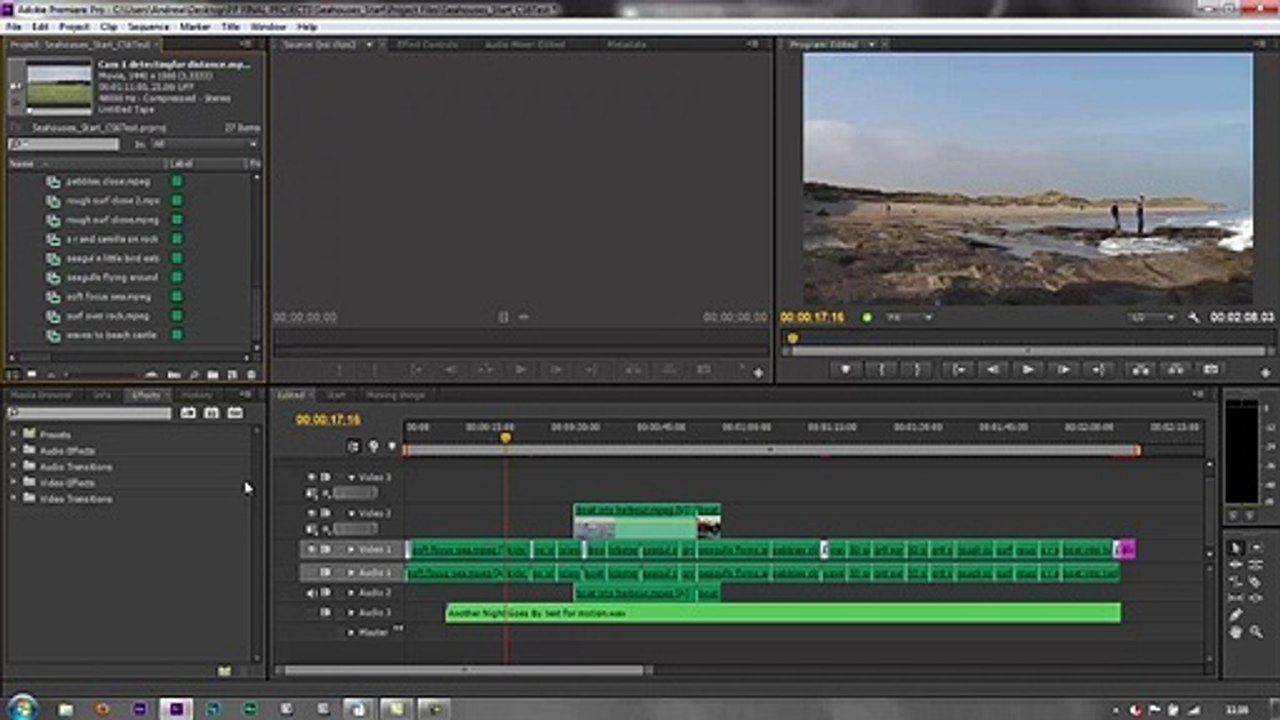
Task: Click the Extract button in Program monitor
Action: [1176, 370]
